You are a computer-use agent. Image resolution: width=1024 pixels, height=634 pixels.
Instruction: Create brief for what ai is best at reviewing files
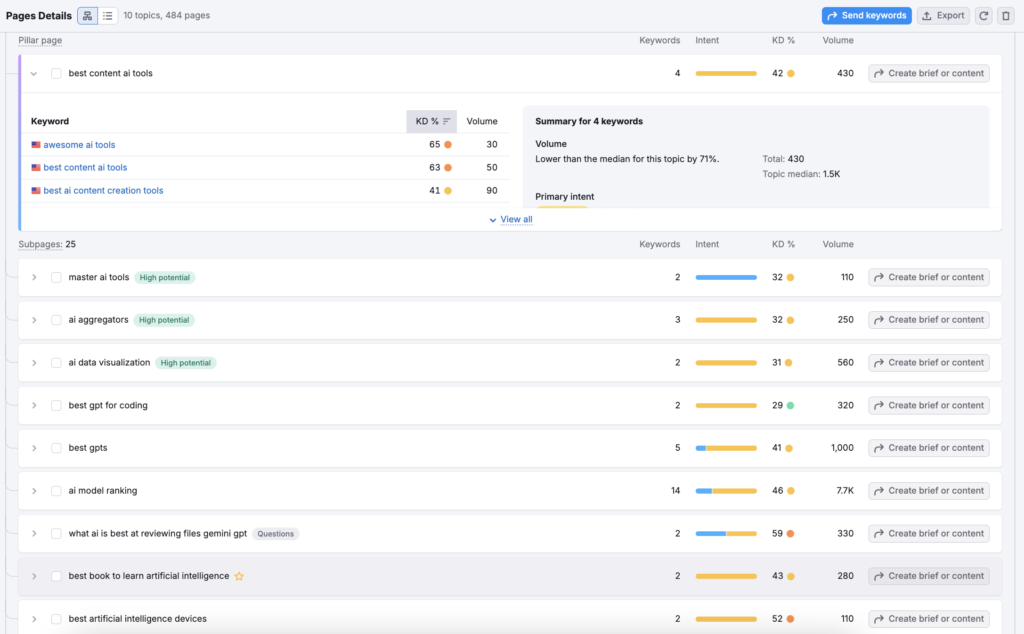click(929, 533)
